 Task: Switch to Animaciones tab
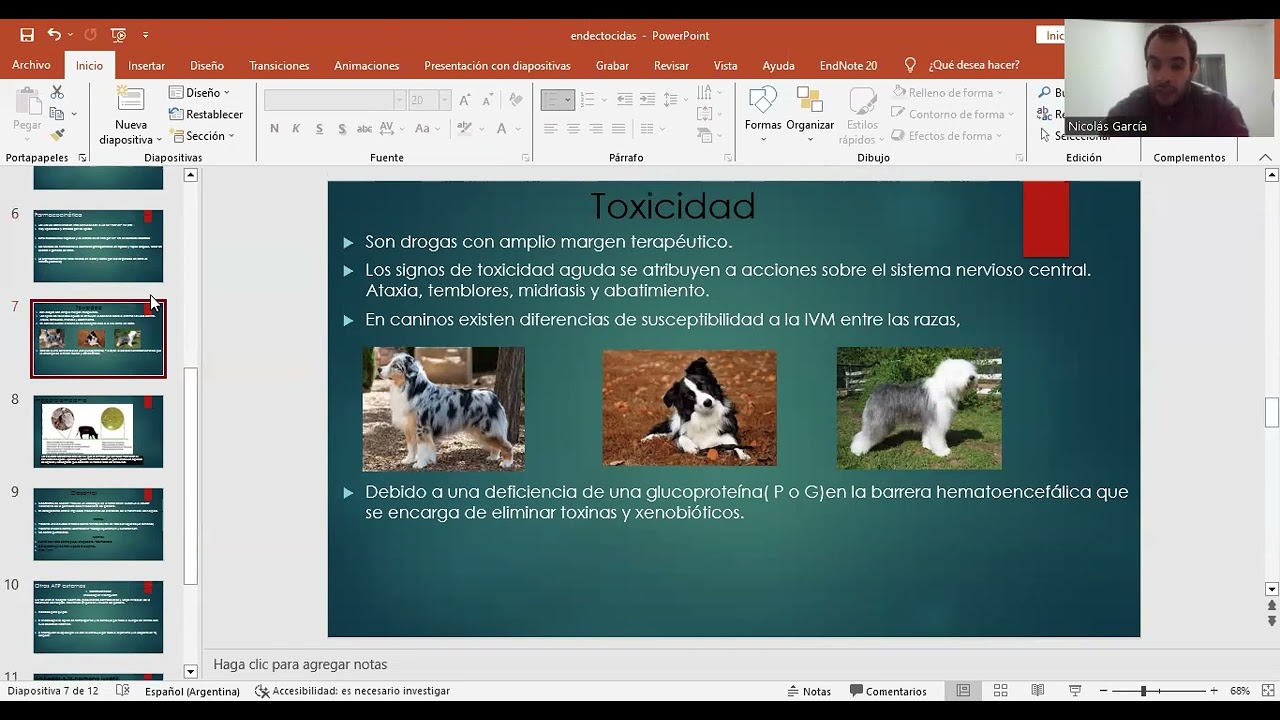tap(366, 65)
